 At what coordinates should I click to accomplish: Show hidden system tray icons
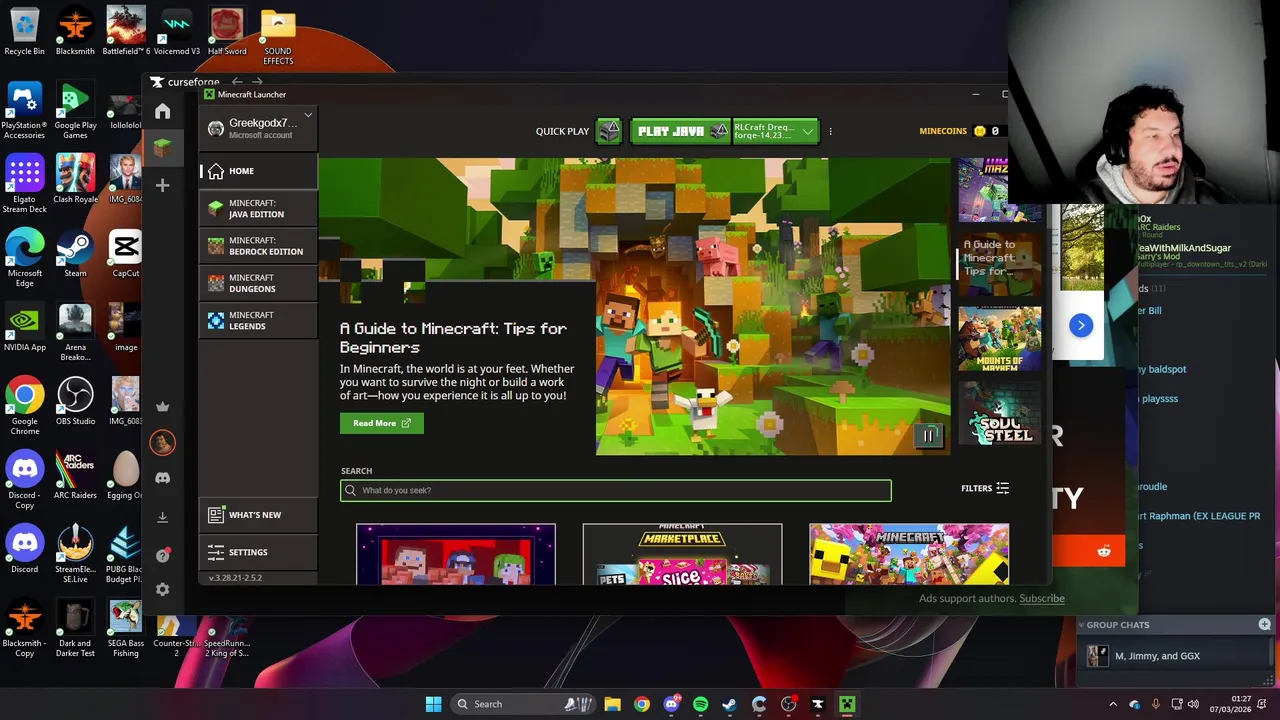tap(1113, 704)
